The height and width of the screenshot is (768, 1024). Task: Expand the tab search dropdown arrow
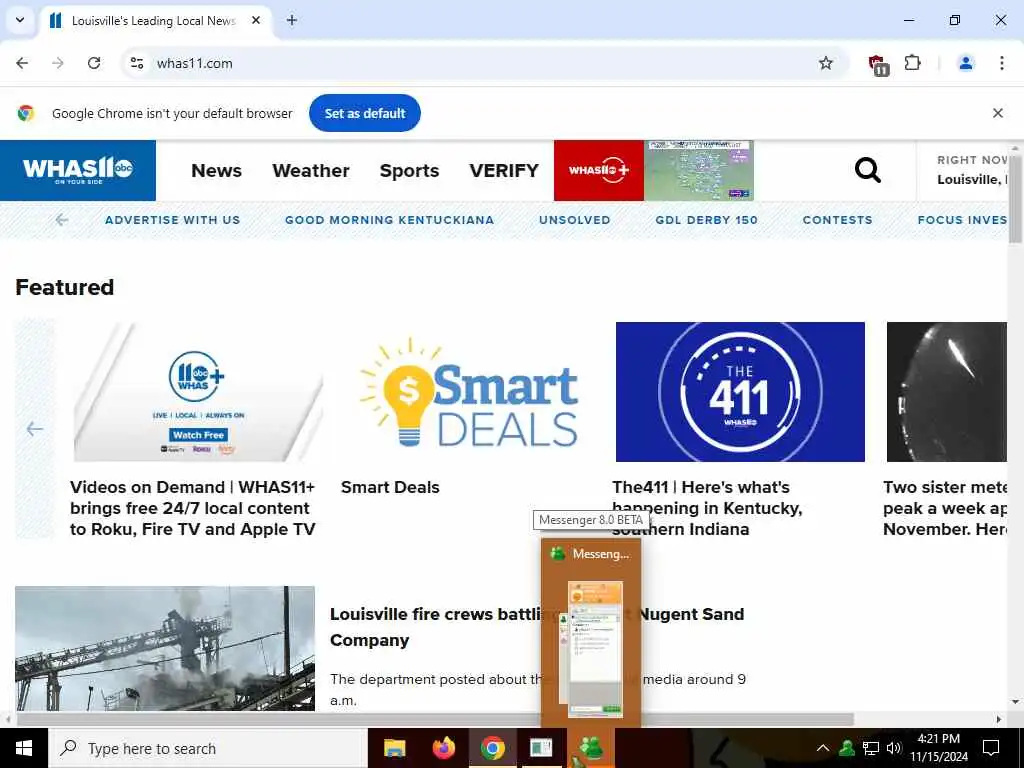pyautogui.click(x=20, y=20)
